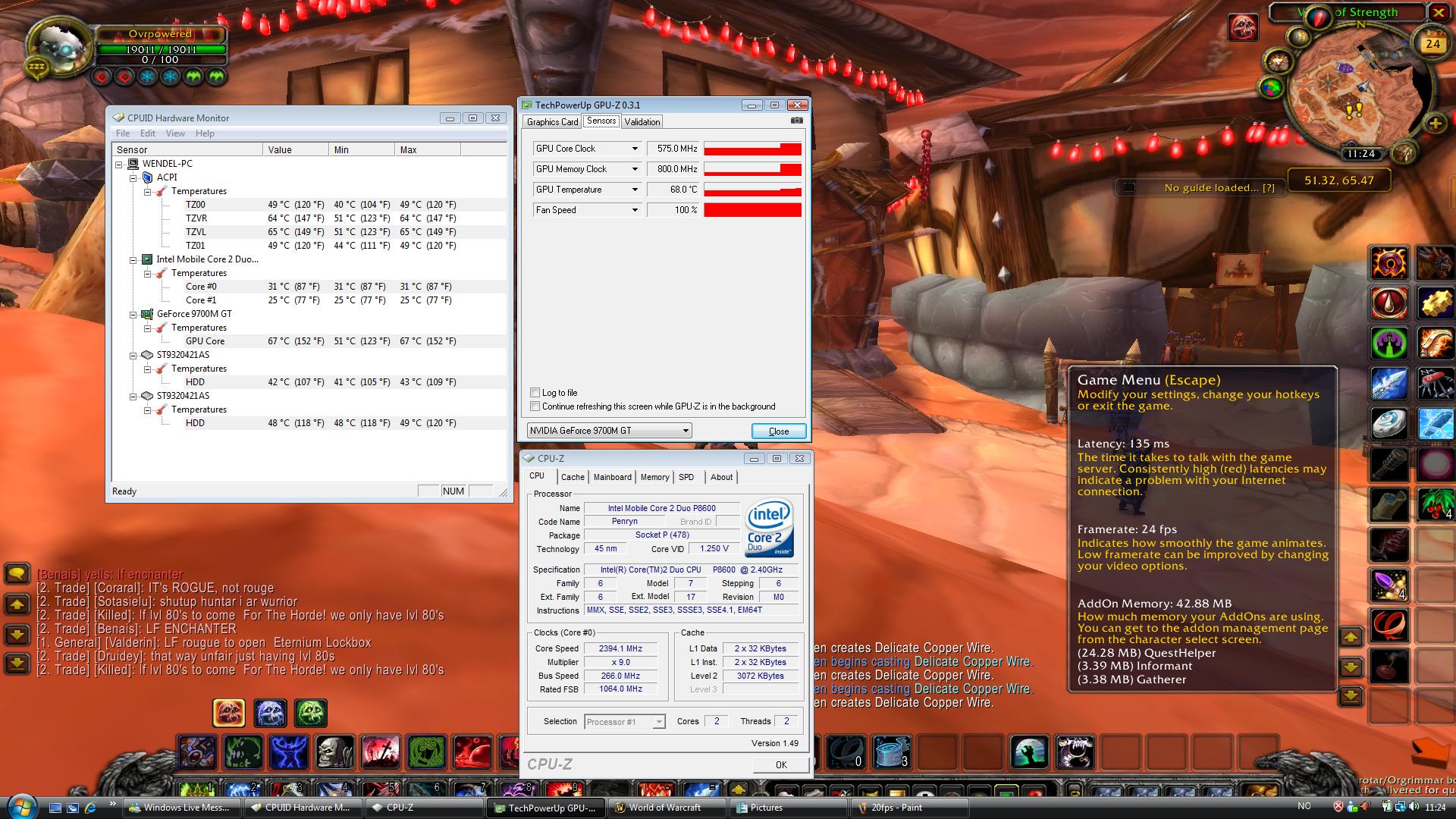The image size is (1456, 819).
Task: Click the green player health bar 19011/19011
Action: (161, 49)
